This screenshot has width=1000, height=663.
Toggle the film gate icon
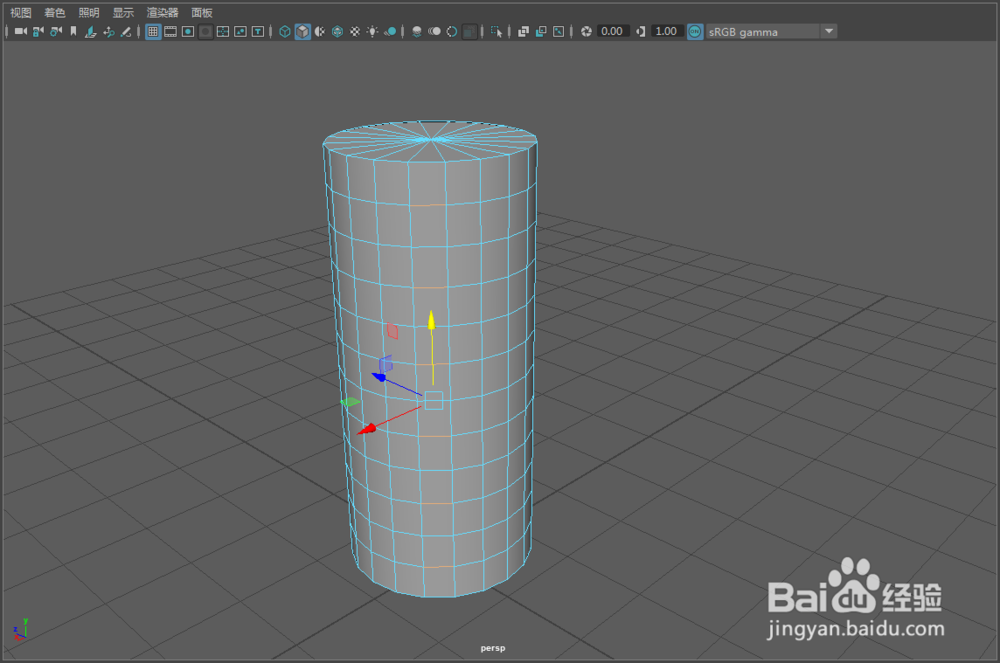[x=170, y=31]
